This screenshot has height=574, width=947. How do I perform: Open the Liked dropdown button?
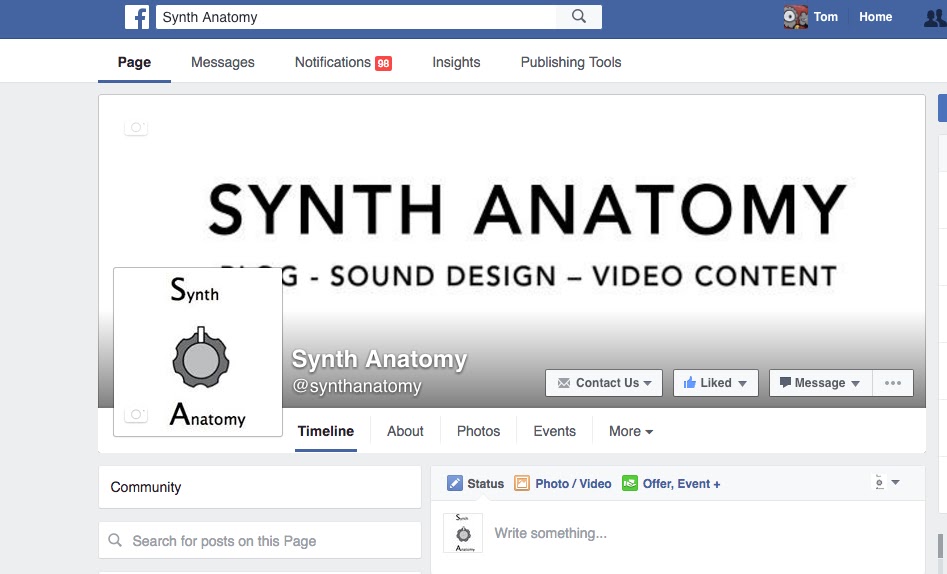point(716,383)
